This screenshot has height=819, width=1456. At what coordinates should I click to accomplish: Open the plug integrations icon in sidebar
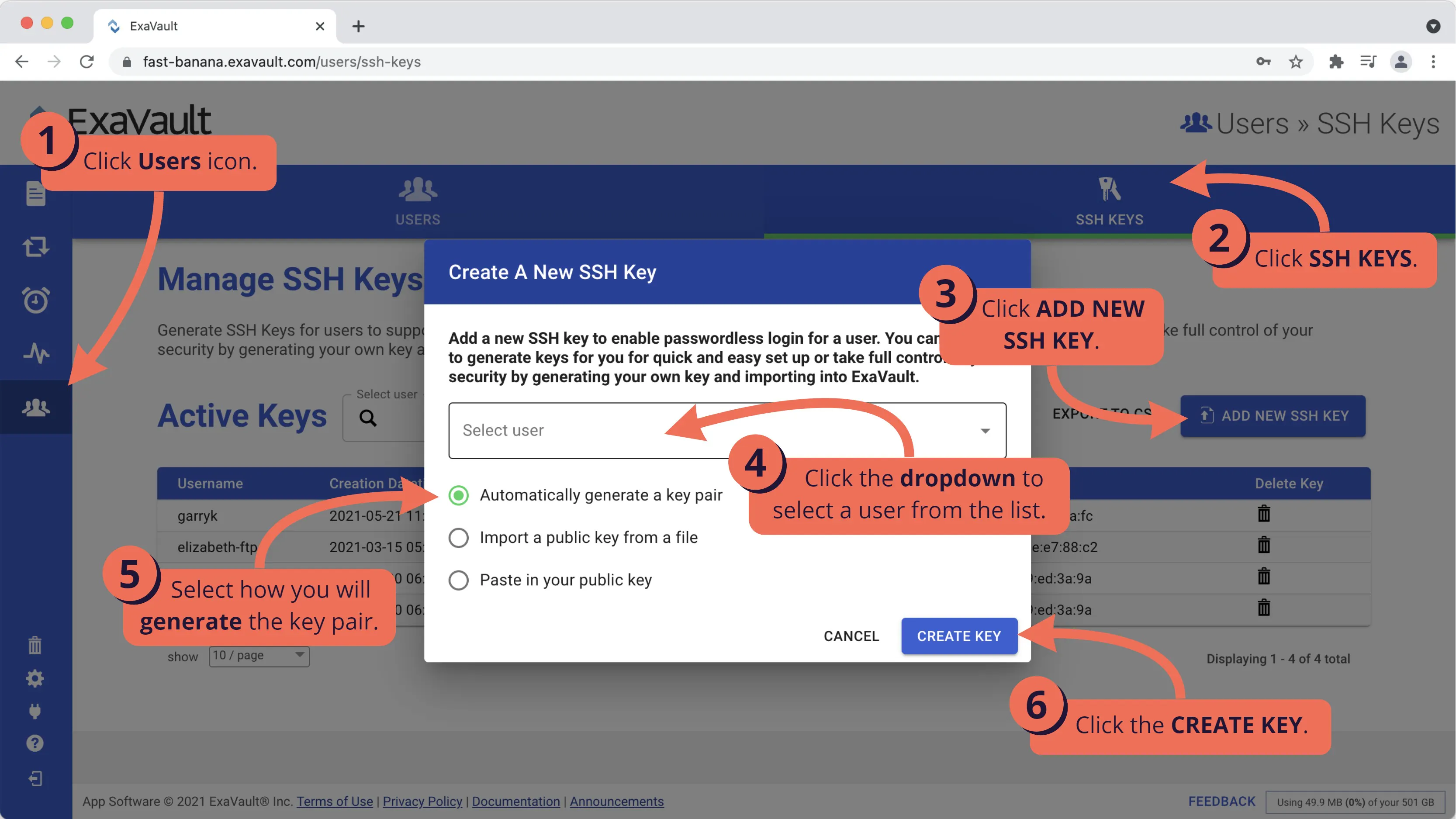coord(35,711)
